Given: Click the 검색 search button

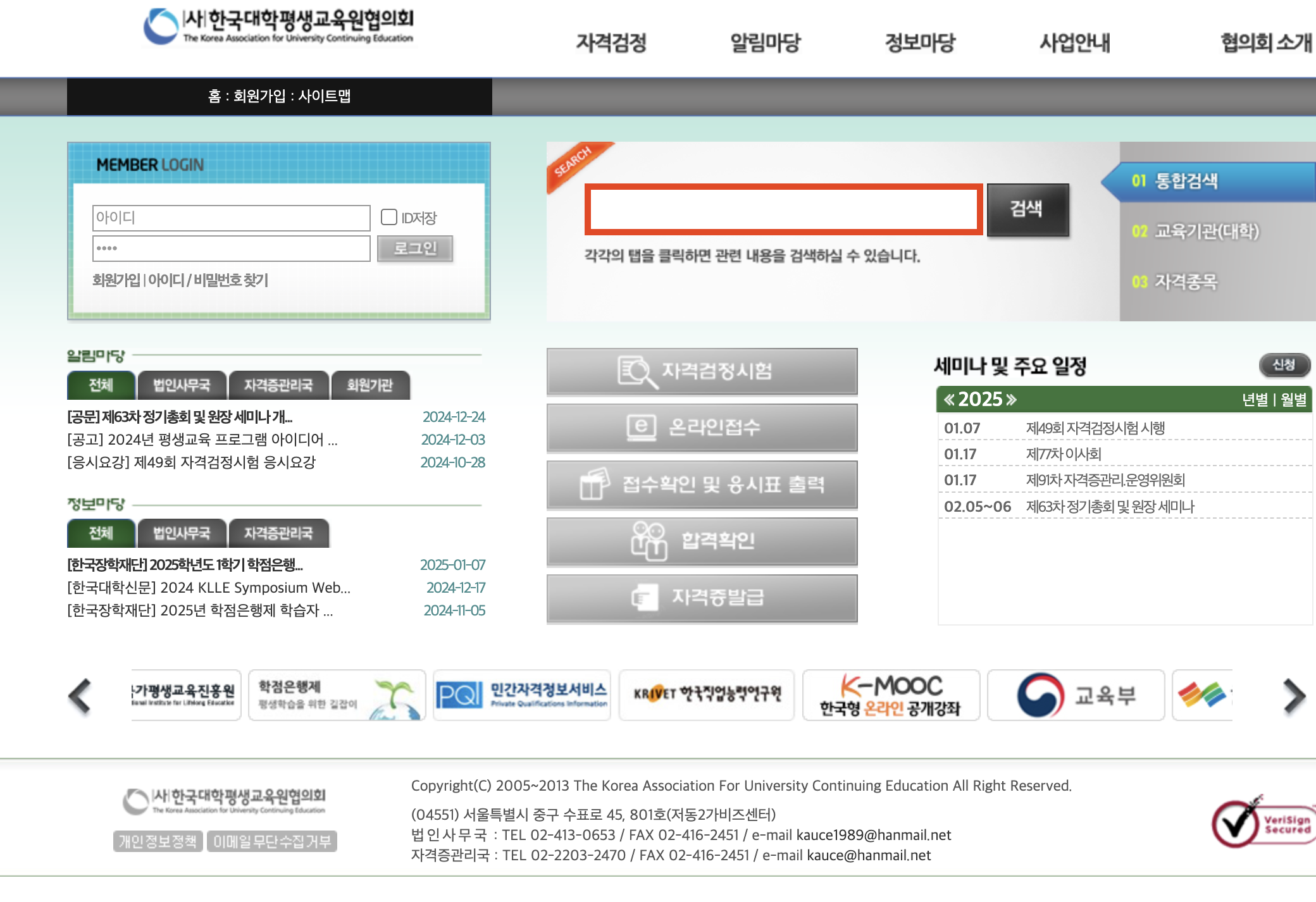Looking at the screenshot, I should pos(1027,209).
